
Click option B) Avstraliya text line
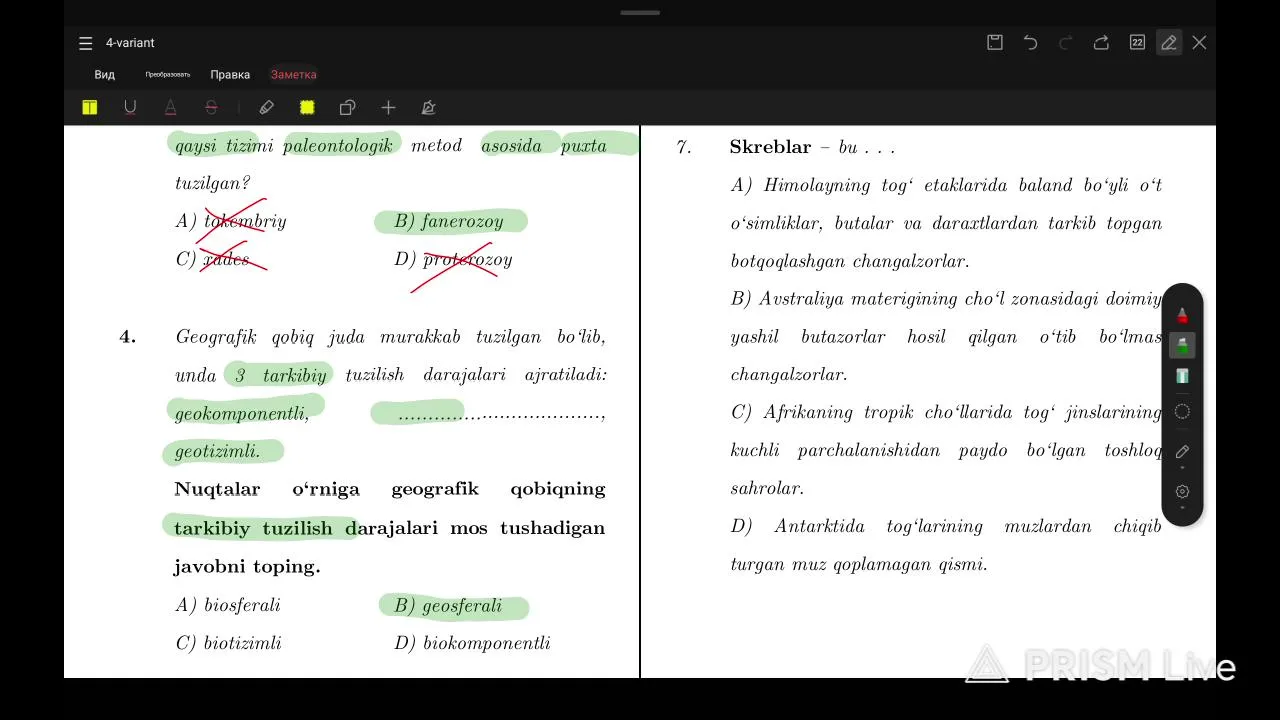[946, 299]
